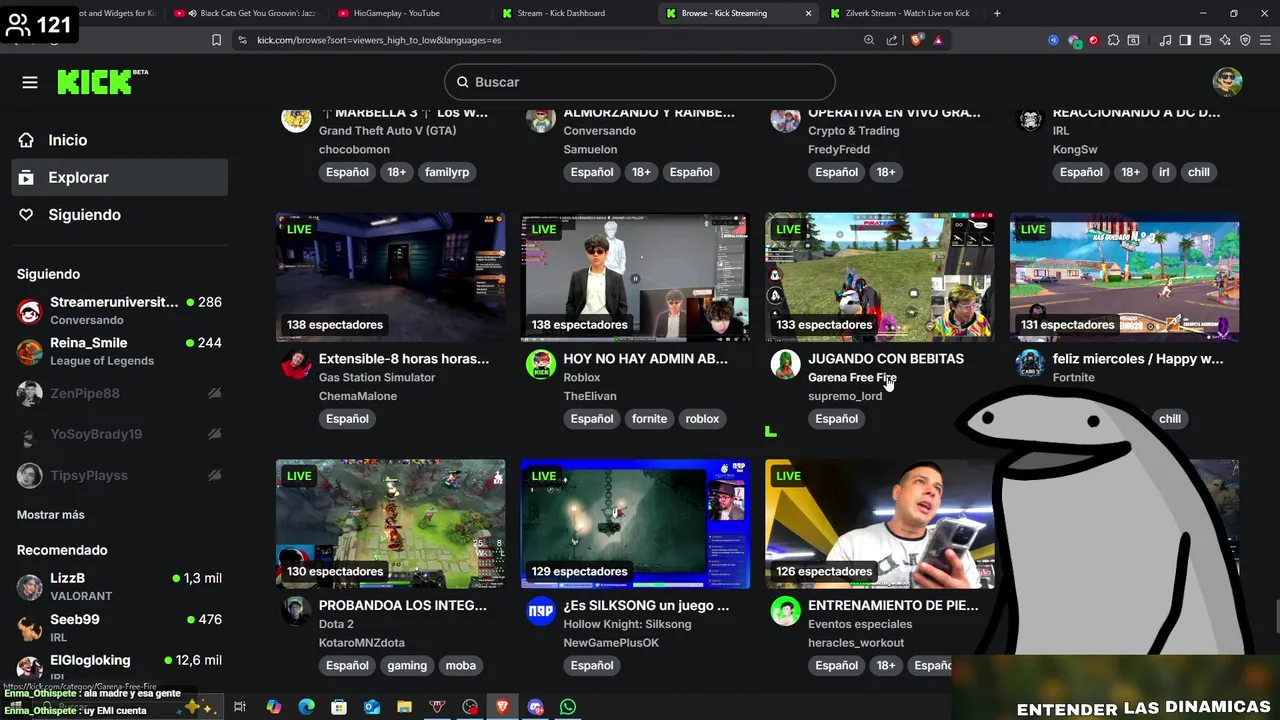Open recommended channel ElGlogloking
1280x720 pixels.
tap(120, 667)
